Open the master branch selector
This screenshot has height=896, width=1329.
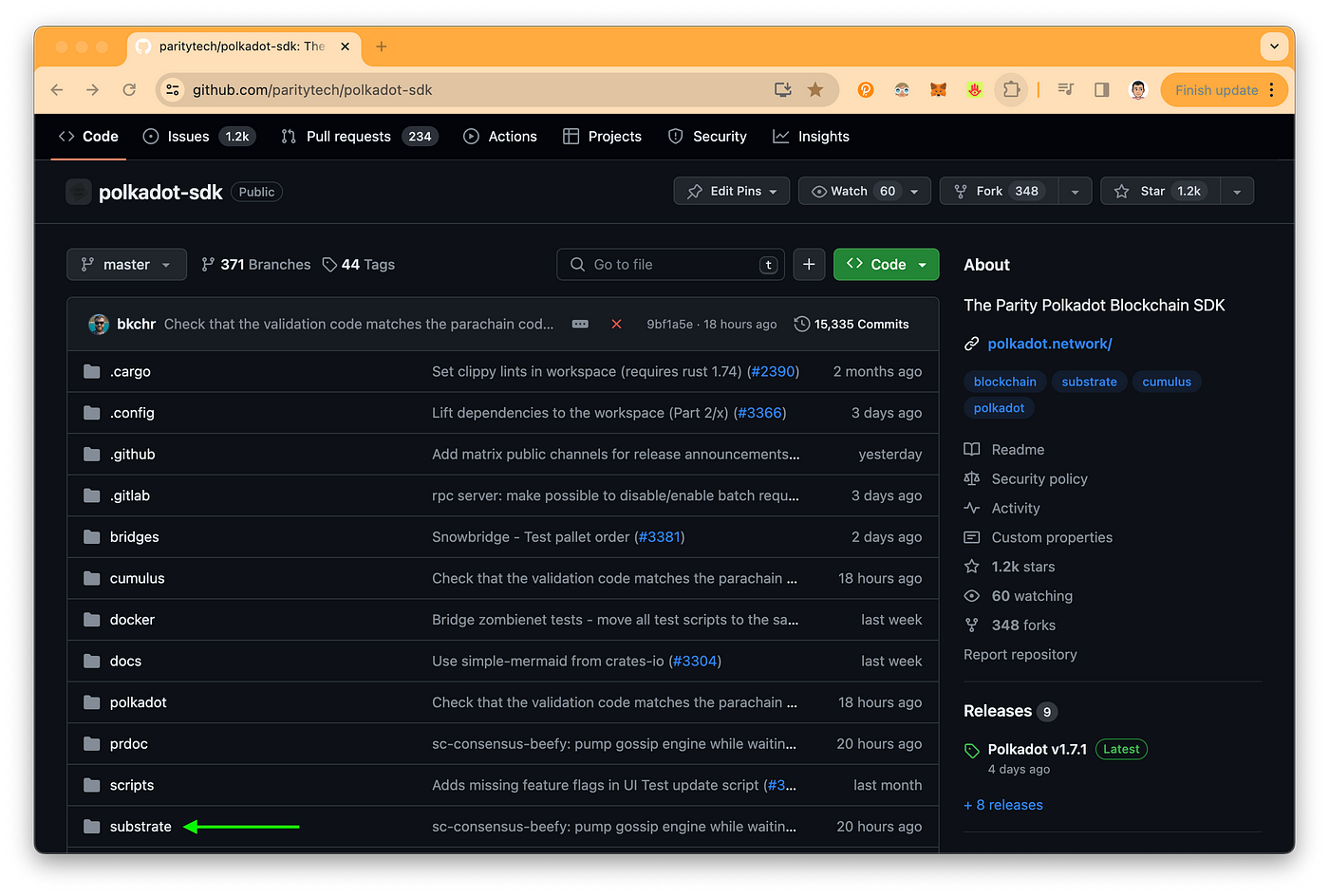tap(126, 265)
